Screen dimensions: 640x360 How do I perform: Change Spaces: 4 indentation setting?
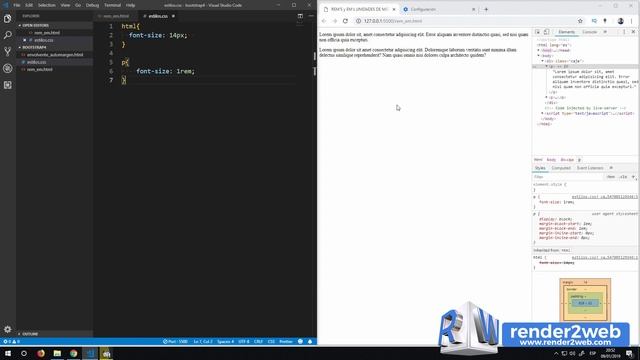point(225,342)
